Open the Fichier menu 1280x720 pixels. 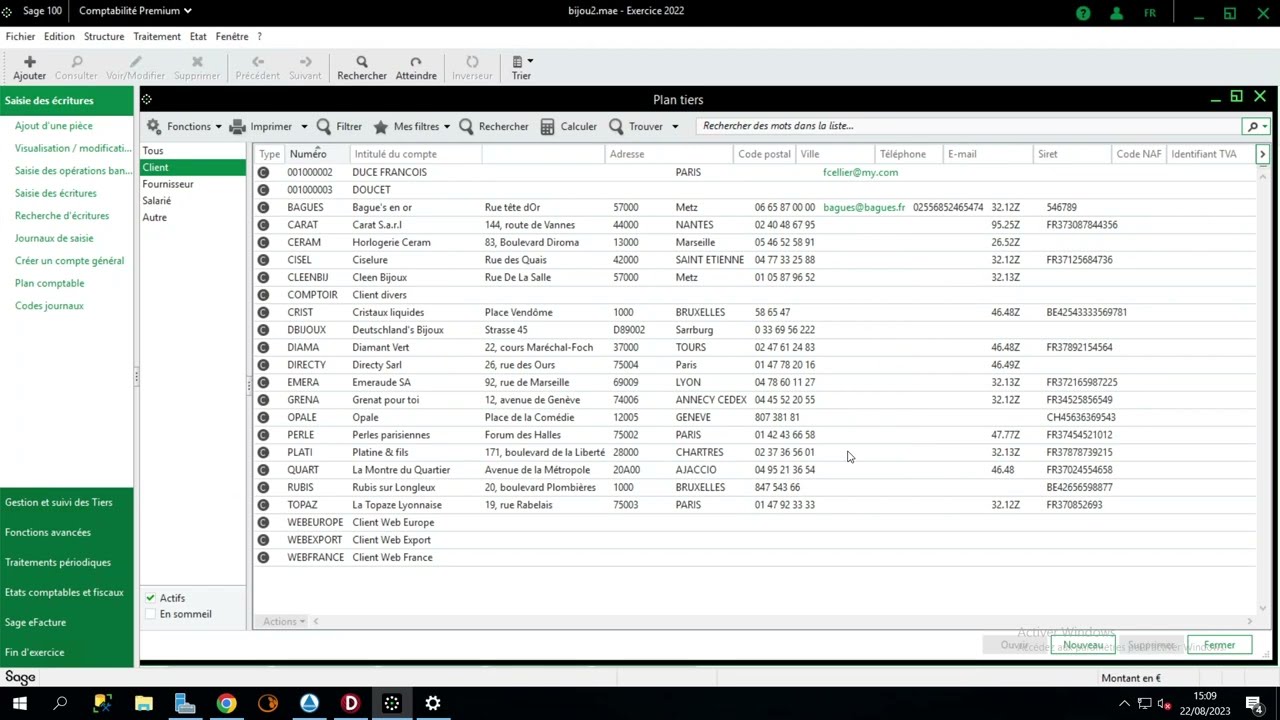click(20, 36)
